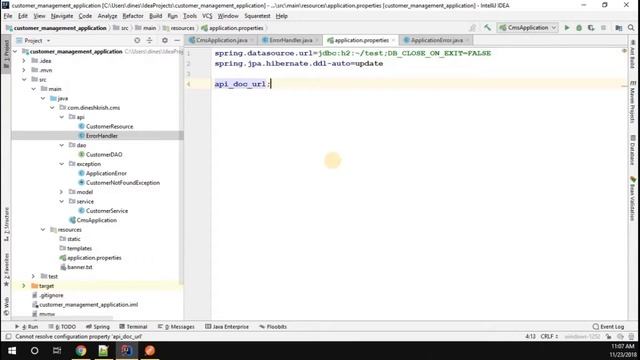Open Terminal tool window
Screen dimensions: 640x360
(x=133, y=327)
